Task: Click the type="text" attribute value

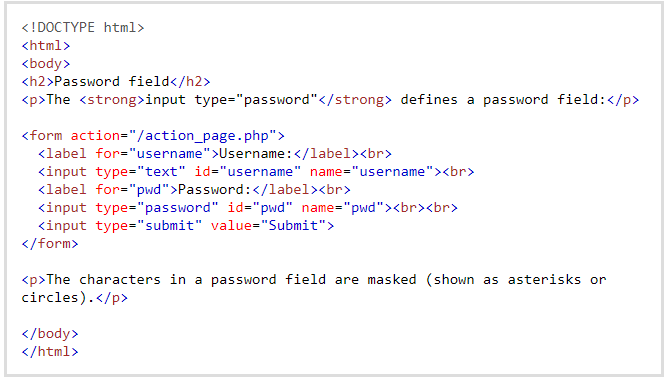Action: pos(161,172)
